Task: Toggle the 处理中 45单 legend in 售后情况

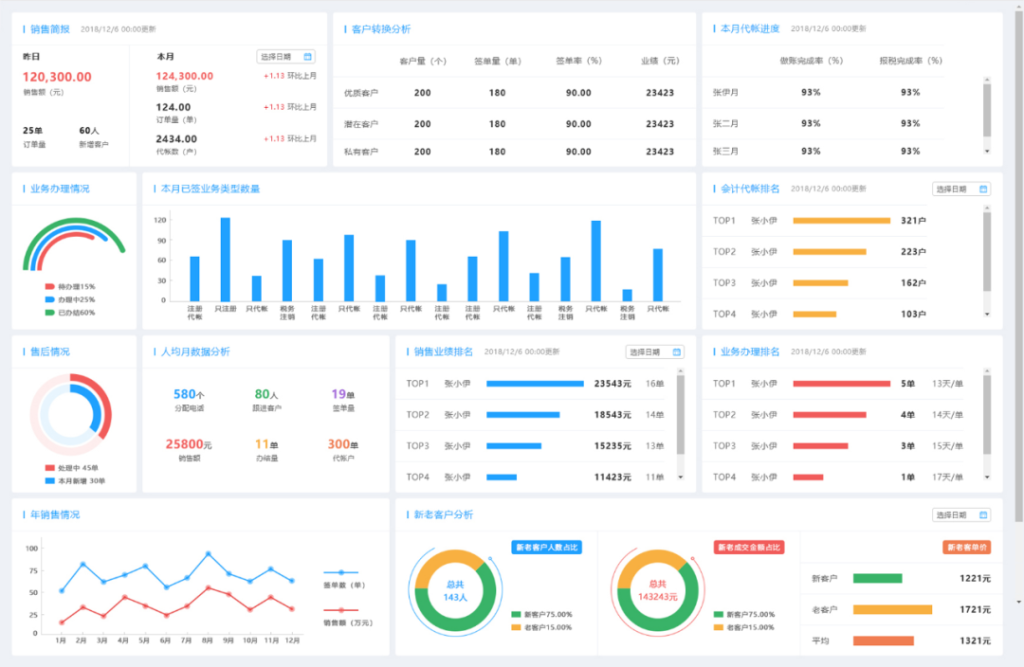Action: pos(50,467)
